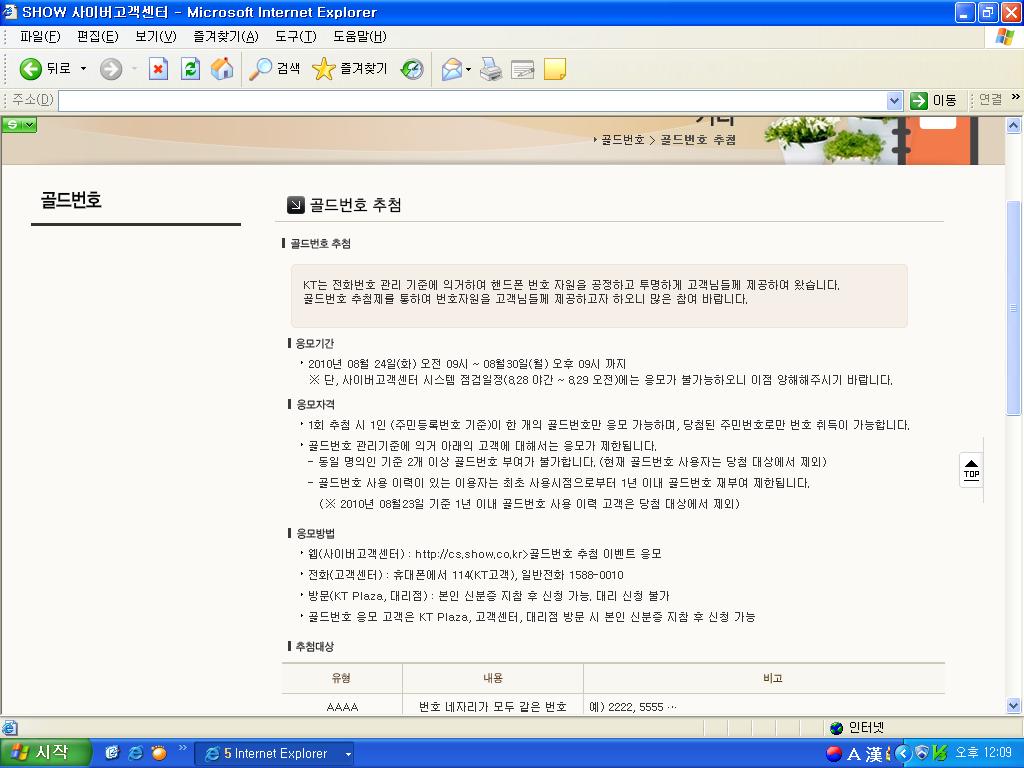Click the vertical scrollbar up arrow

click(x=1014, y=125)
